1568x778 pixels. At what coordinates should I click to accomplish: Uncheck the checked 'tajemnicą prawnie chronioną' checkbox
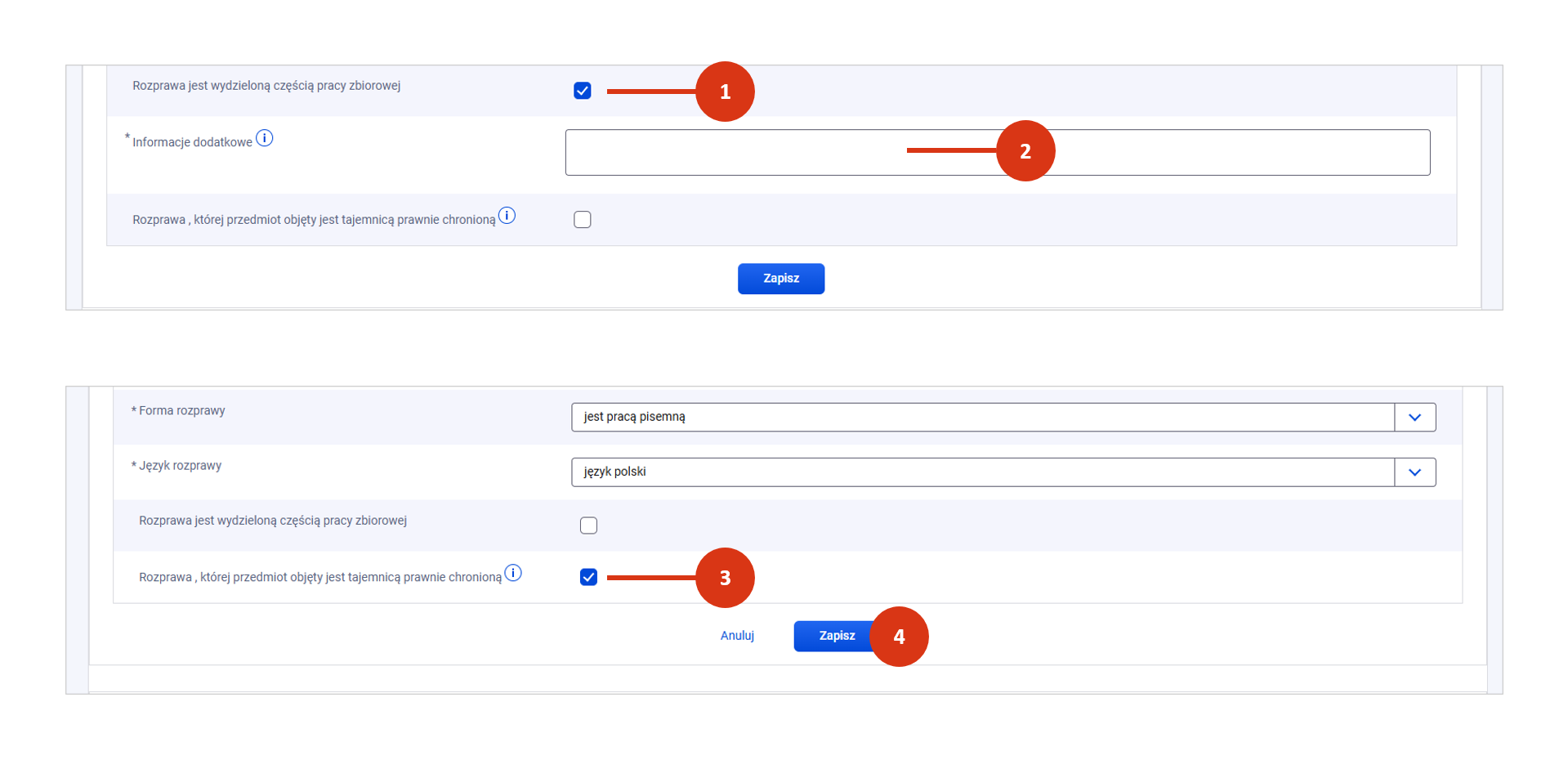coord(588,578)
